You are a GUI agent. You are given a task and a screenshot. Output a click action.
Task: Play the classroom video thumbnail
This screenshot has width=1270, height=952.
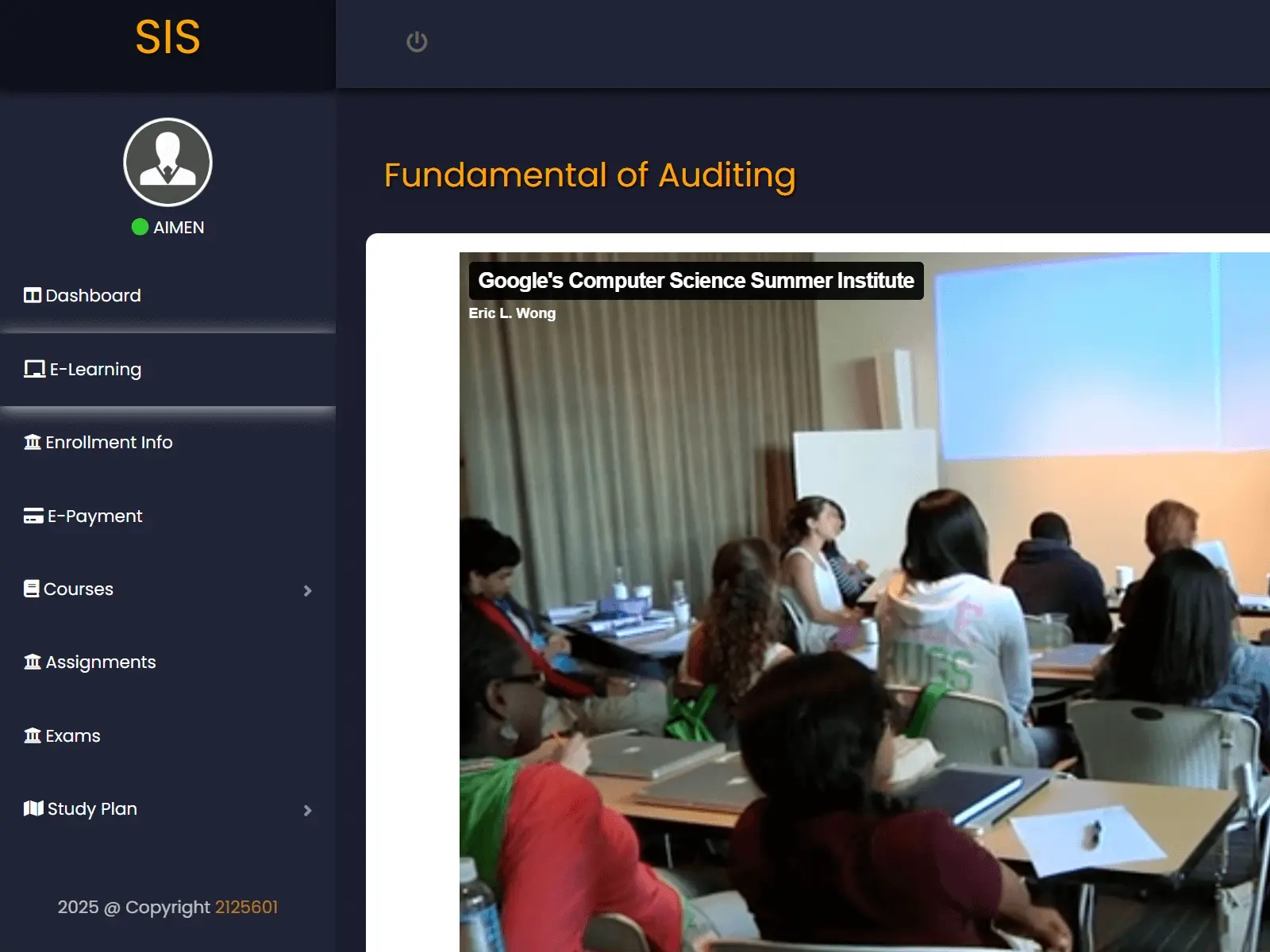tap(864, 602)
